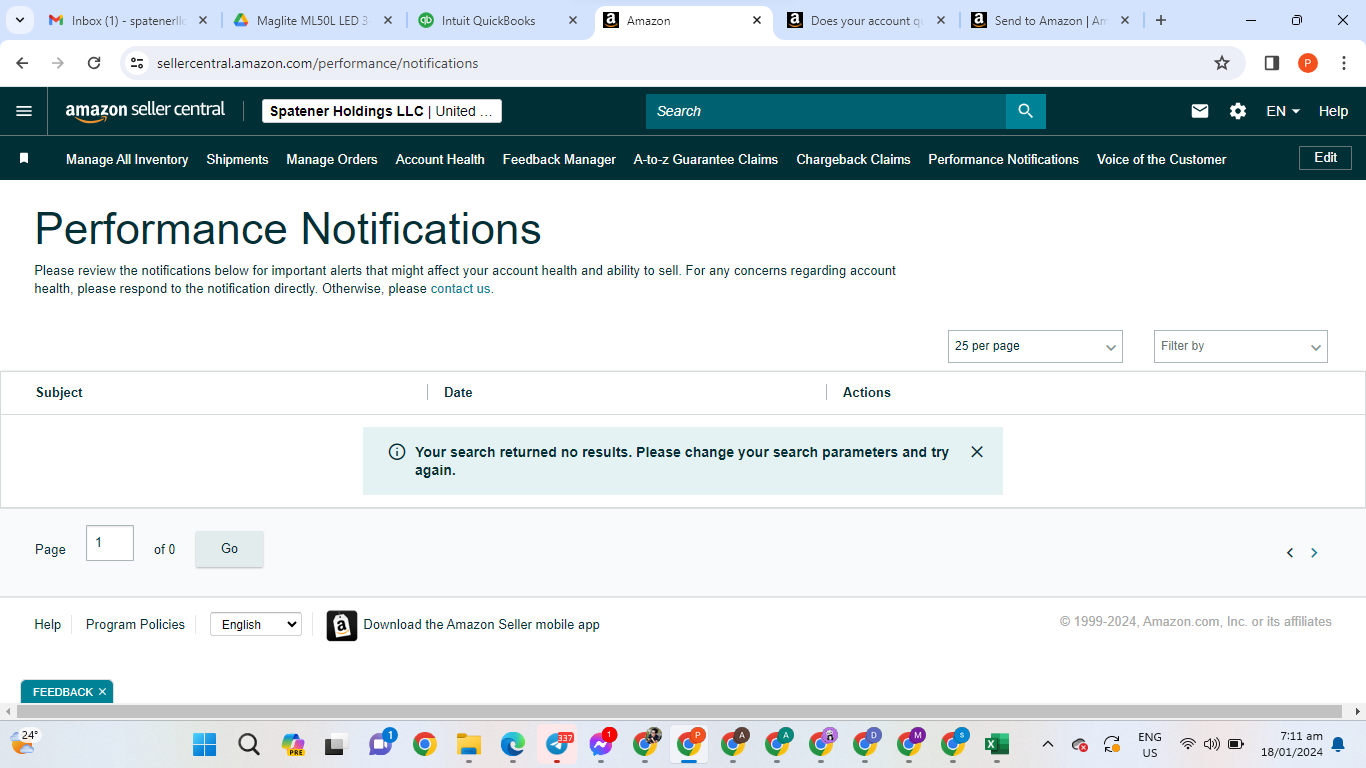The height and width of the screenshot is (768, 1366).
Task: Switch to the Send to Amazon tab
Action: (x=1050, y=20)
